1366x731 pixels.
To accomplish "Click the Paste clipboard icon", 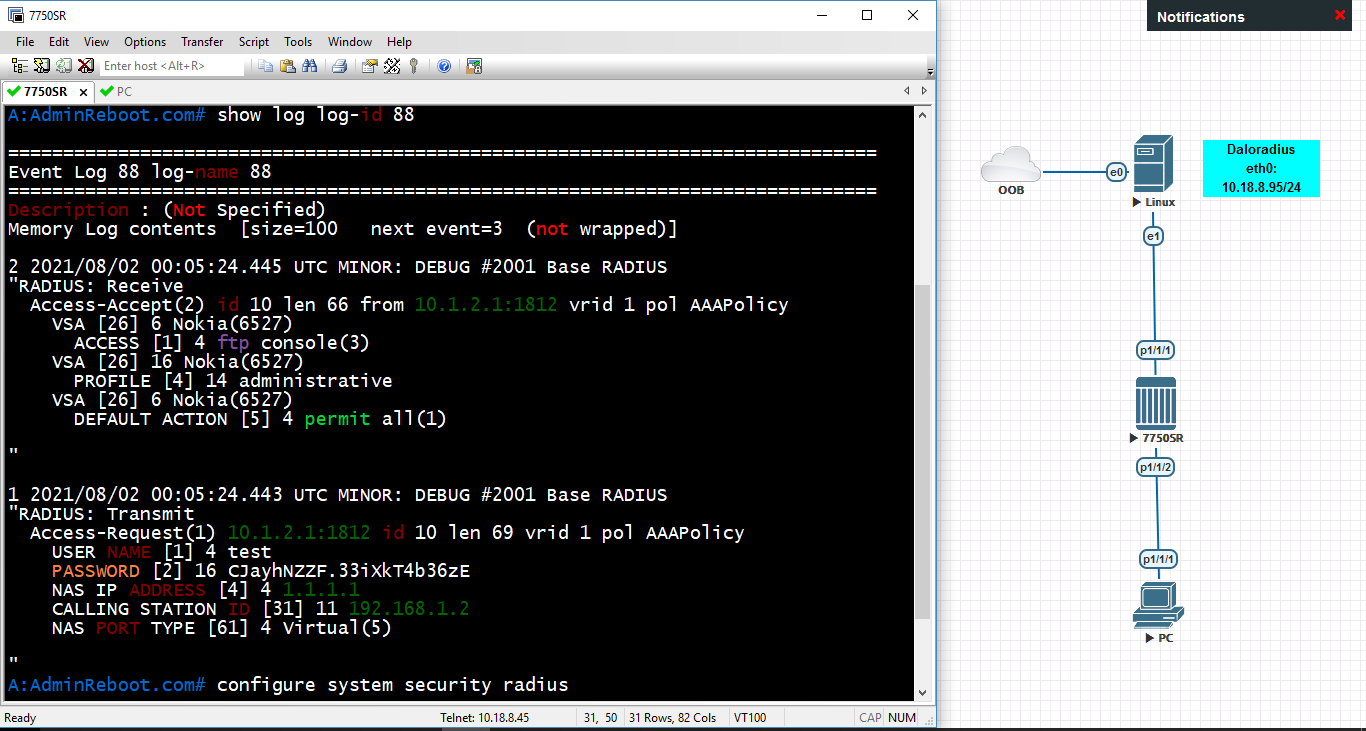I will pos(288,66).
